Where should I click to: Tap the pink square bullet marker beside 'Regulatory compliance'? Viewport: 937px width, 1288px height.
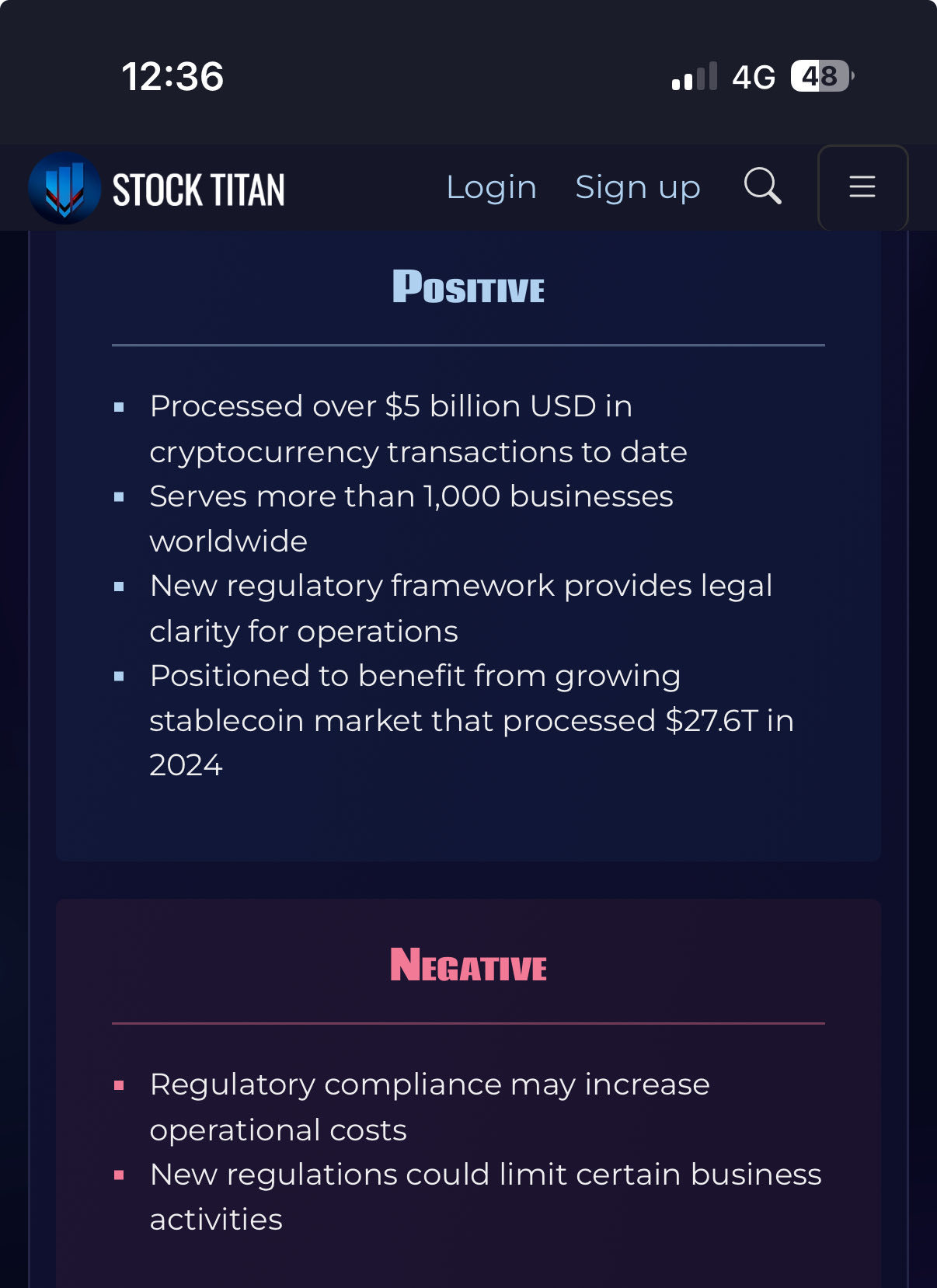click(119, 1085)
